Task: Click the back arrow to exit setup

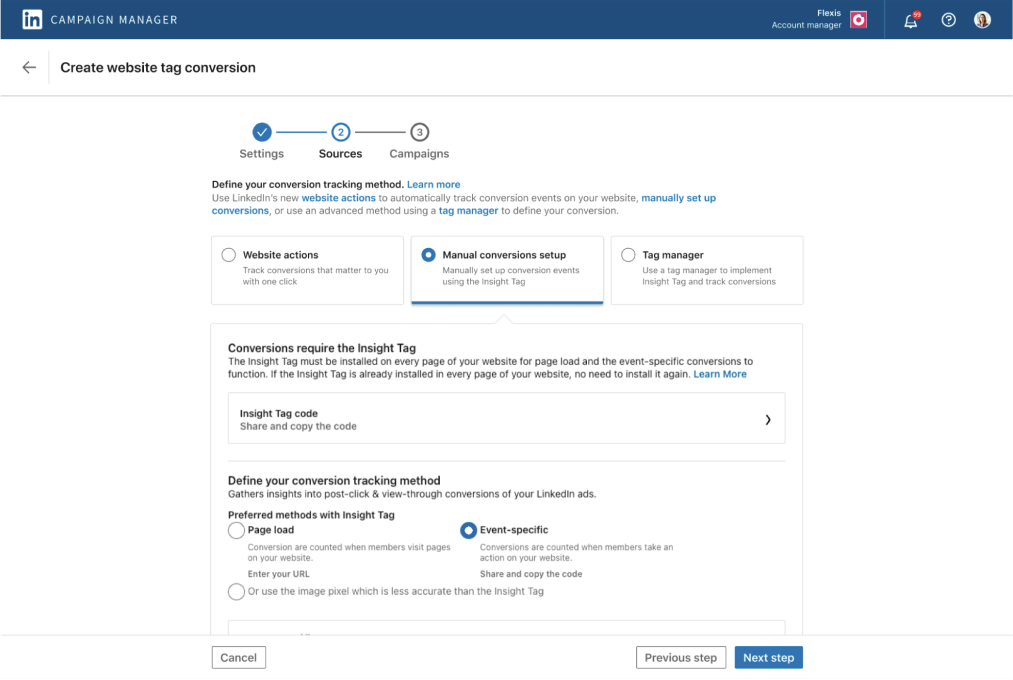Action: (x=28, y=67)
